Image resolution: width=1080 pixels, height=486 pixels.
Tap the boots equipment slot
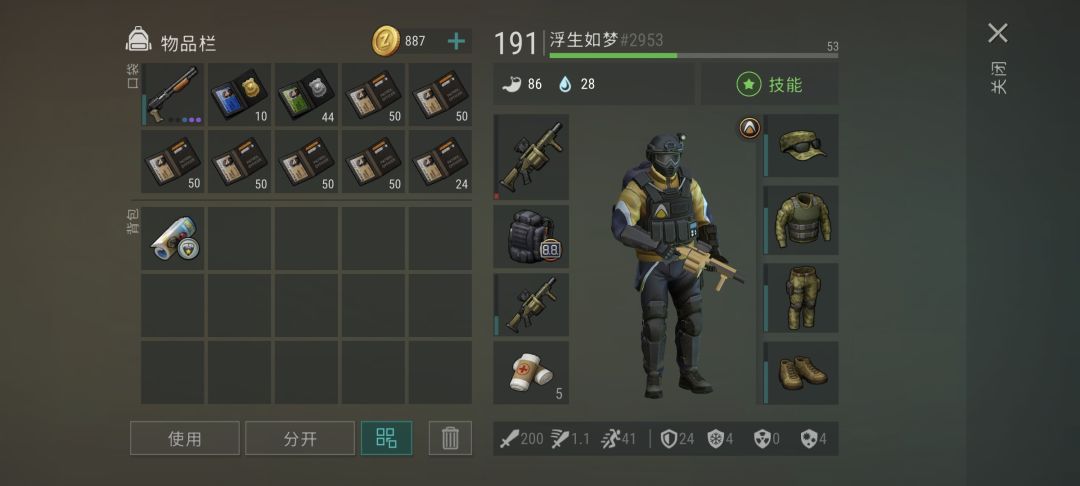pos(801,372)
